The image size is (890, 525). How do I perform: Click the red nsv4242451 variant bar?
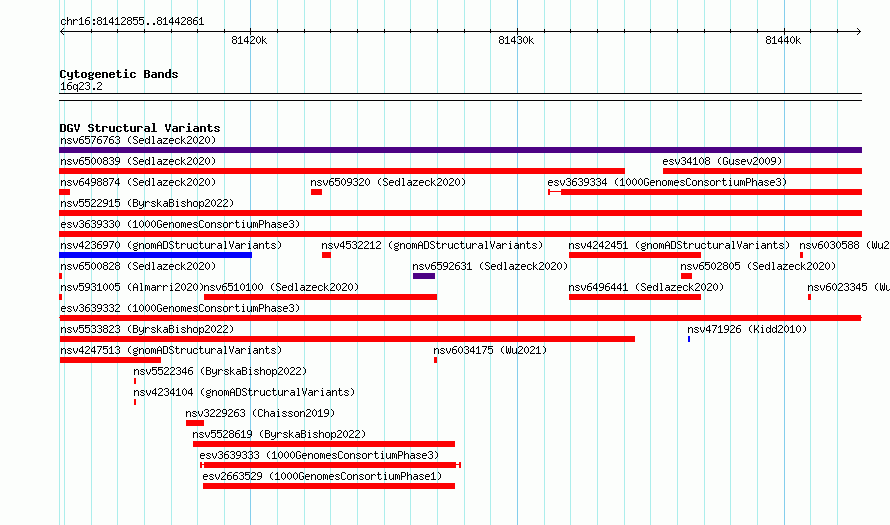635,255
